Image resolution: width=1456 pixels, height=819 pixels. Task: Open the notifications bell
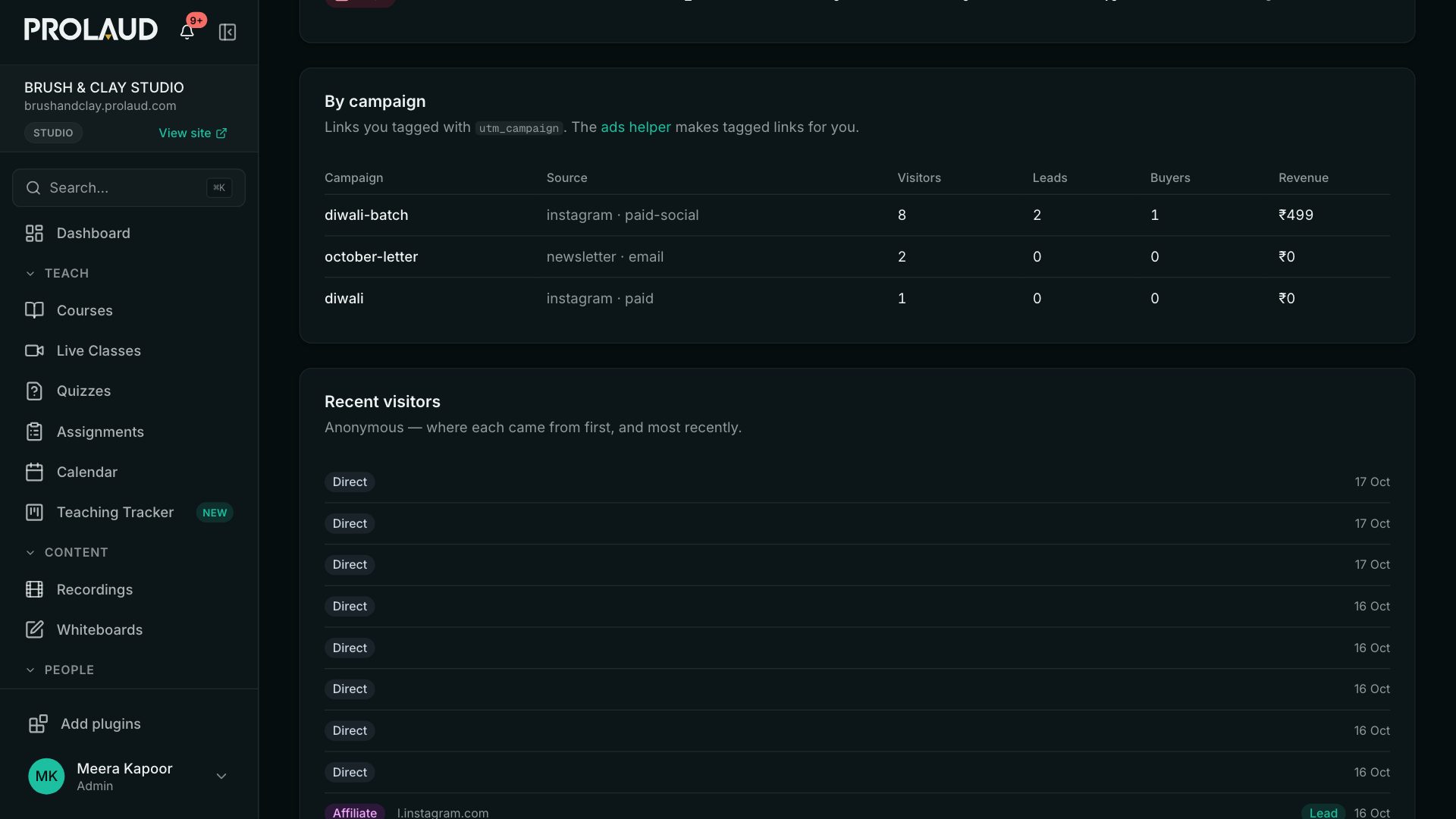coord(187,32)
